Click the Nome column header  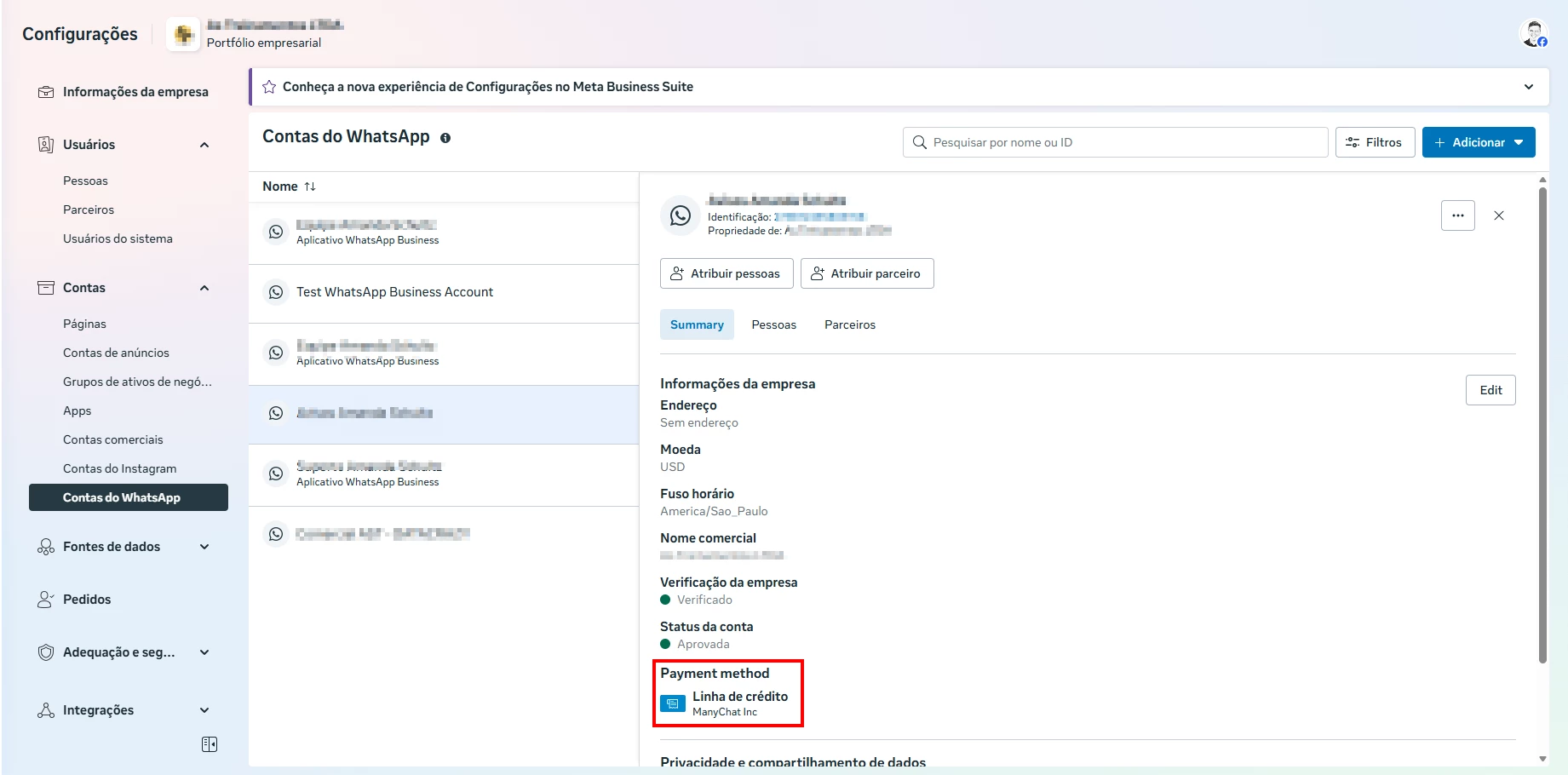pyautogui.click(x=280, y=187)
